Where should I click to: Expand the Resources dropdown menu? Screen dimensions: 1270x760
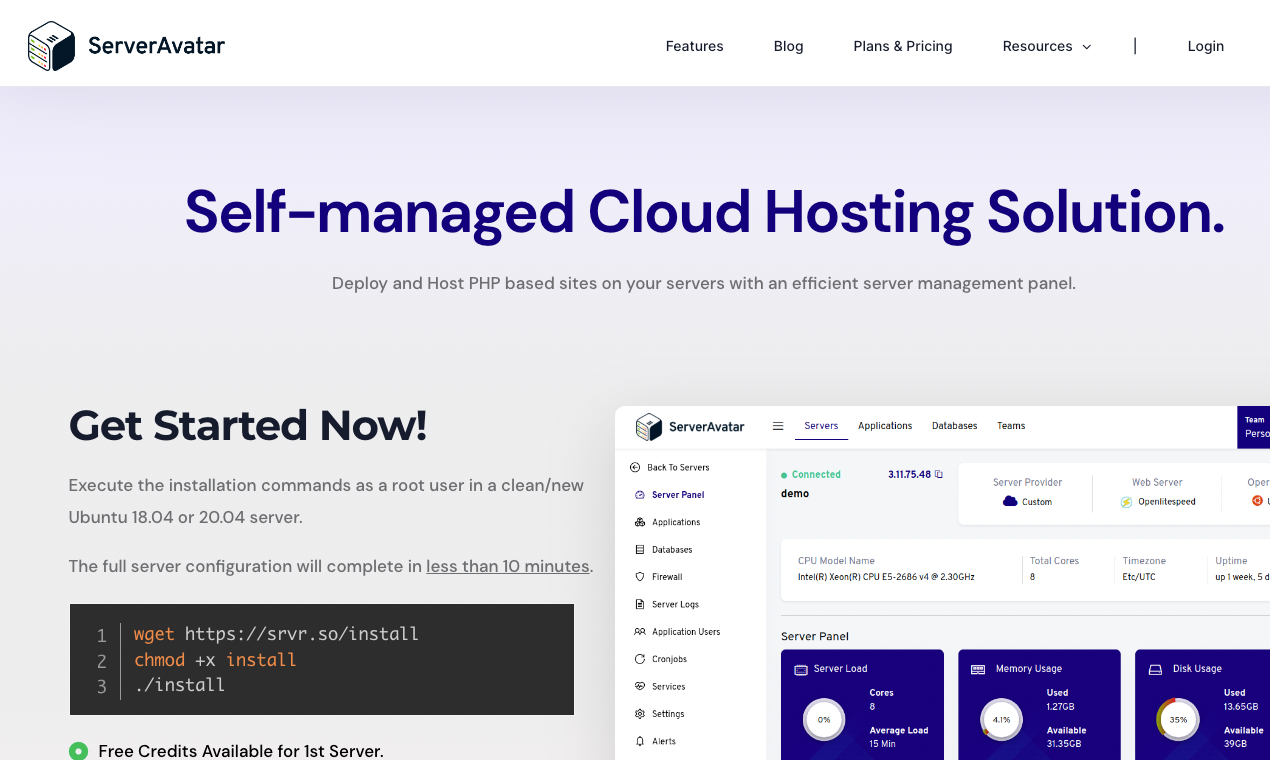point(1046,46)
